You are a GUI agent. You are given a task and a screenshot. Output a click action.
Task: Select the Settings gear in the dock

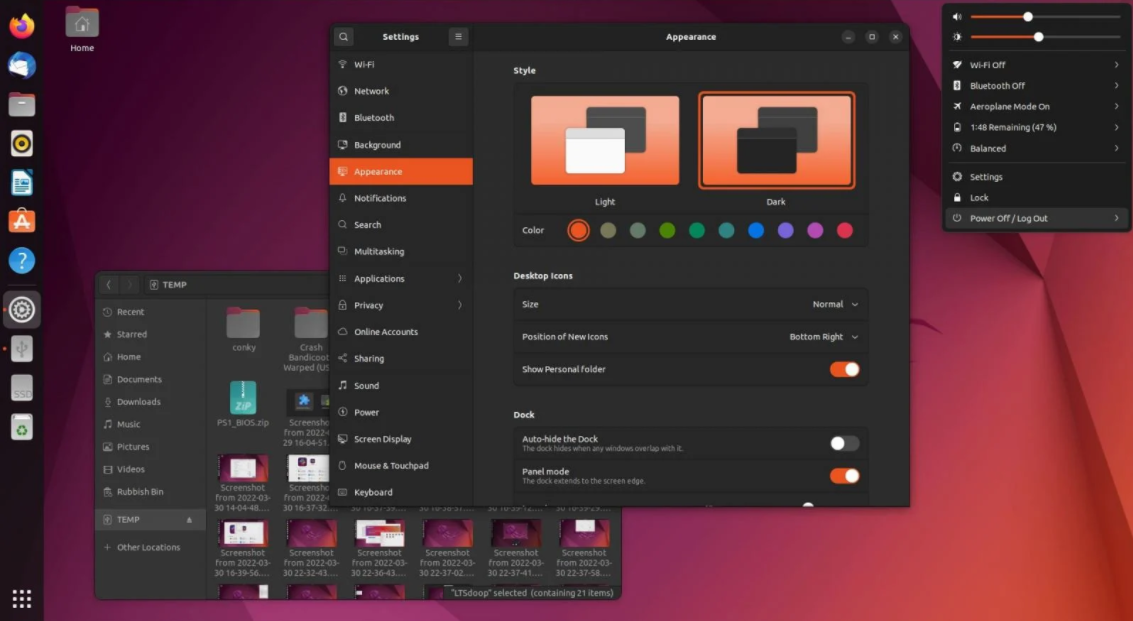[22, 309]
